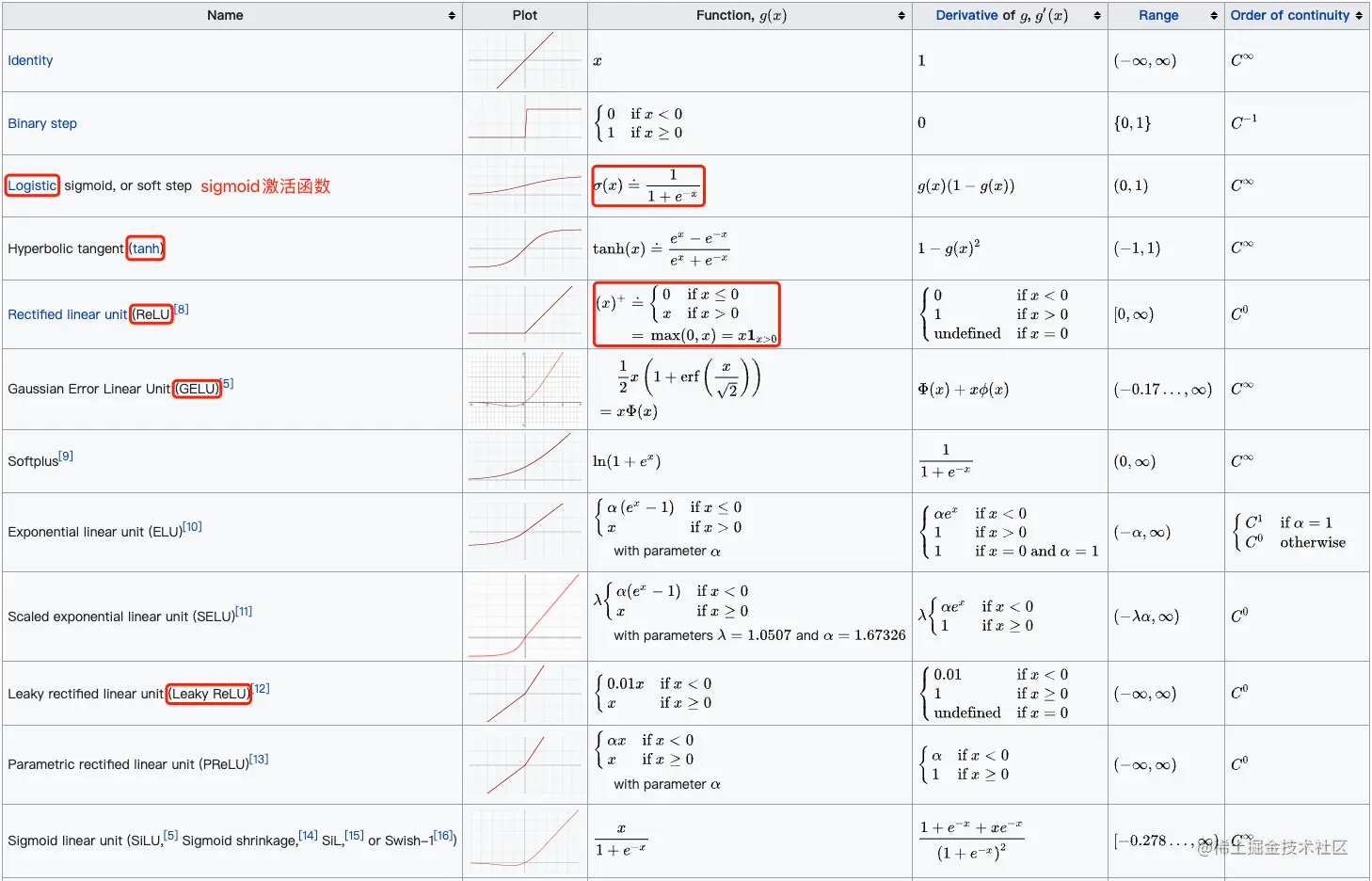Click the Derivative column header link
Viewport: 1372px width, 881px height.
click(x=967, y=15)
